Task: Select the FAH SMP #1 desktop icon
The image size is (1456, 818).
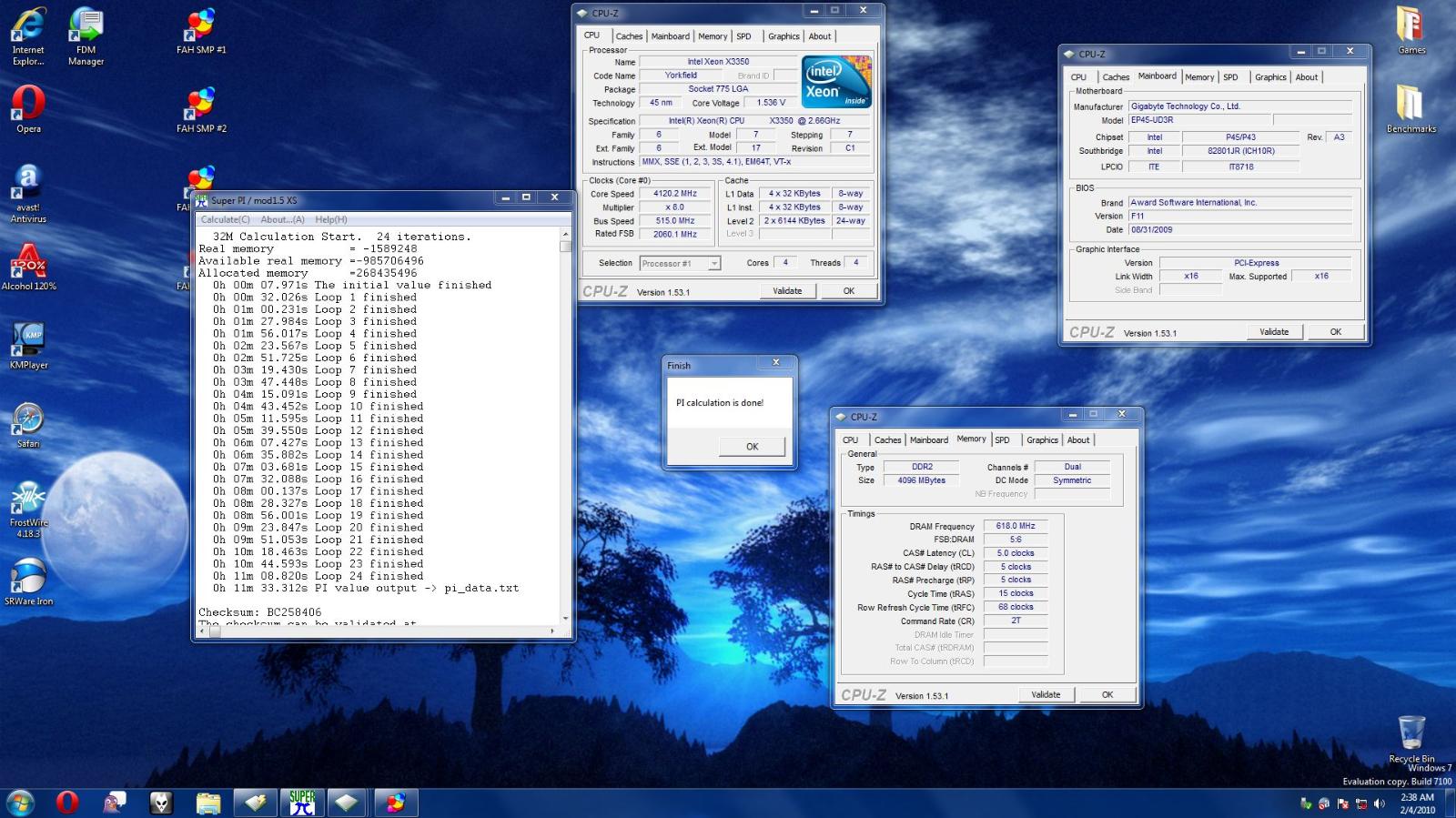Action: click(x=201, y=31)
